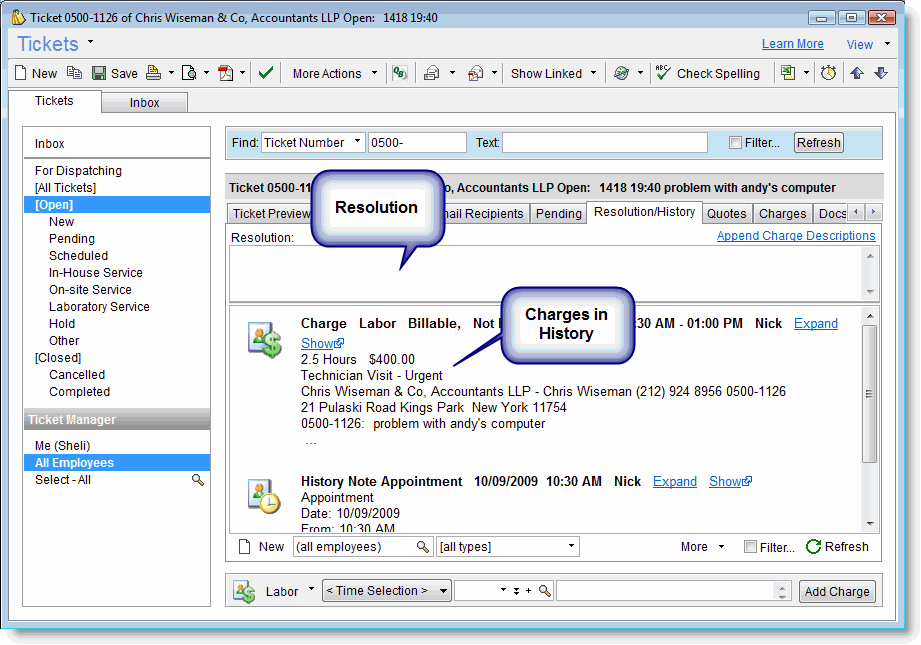Viewport: 921px width, 645px height.
Task: Click the PDF export icon
Action: (226, 73)
